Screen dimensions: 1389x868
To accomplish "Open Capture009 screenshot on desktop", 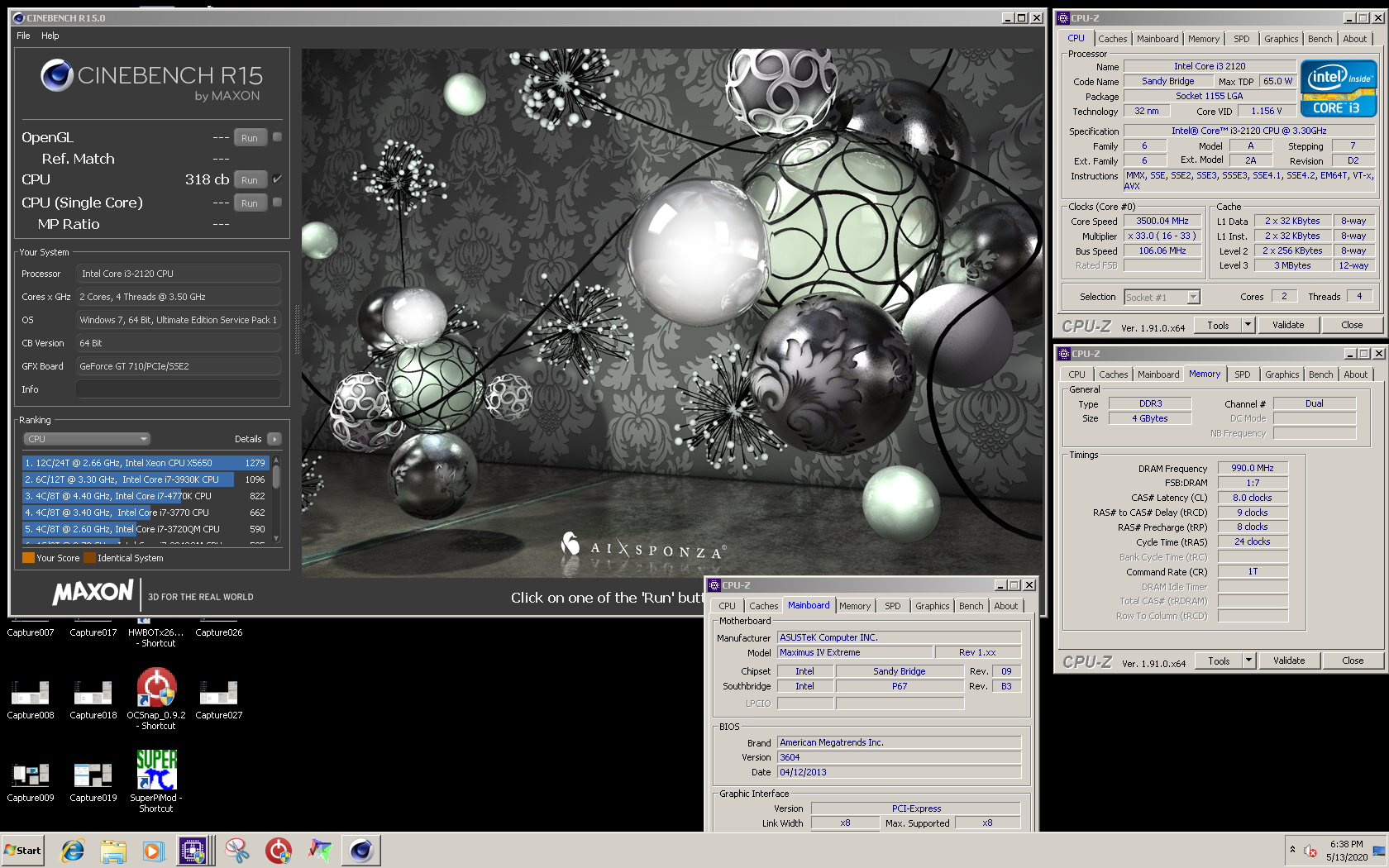I will coord(31,781).
